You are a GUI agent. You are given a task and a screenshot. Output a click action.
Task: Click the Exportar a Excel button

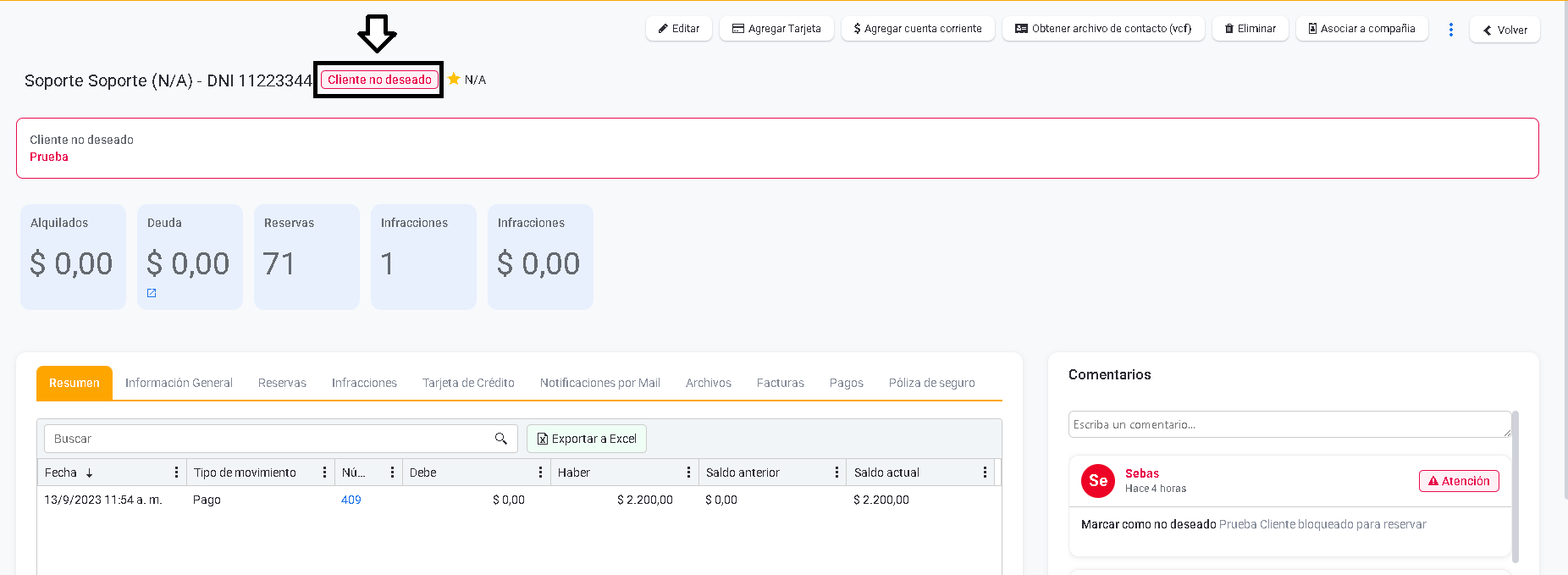587,439
